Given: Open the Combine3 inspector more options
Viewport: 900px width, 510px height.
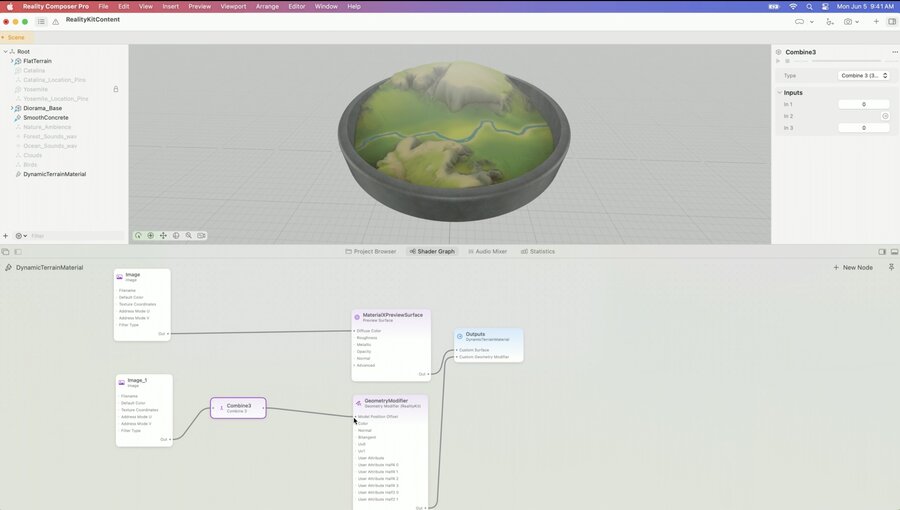Looking at the screenshot, I should [895, 52].
